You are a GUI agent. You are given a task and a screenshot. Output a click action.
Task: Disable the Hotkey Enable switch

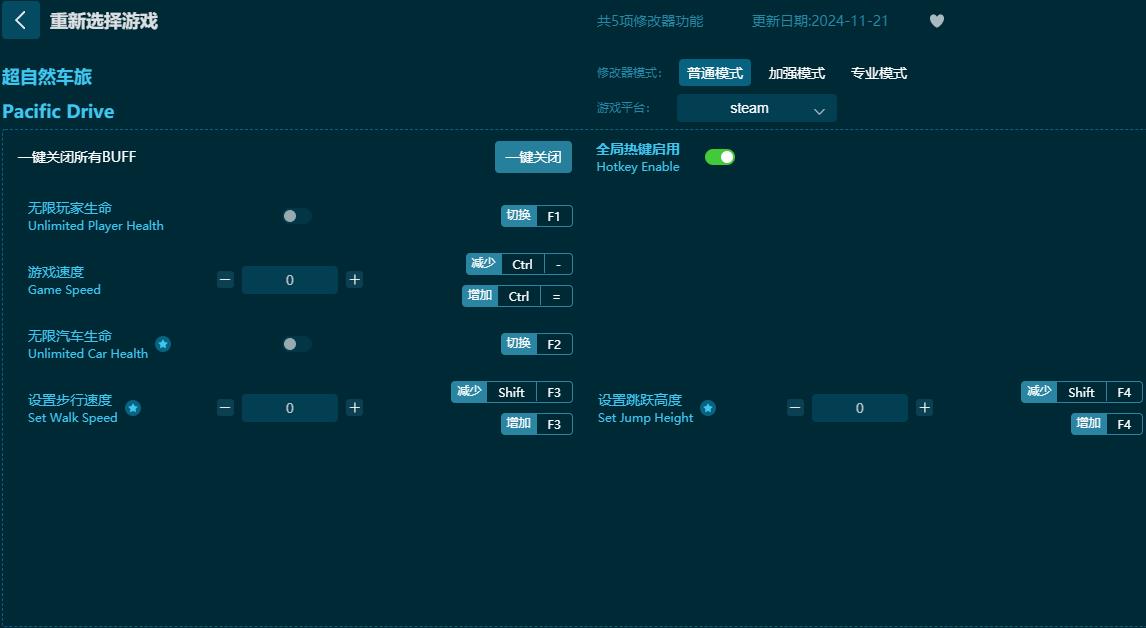click(x=720, y=157)
